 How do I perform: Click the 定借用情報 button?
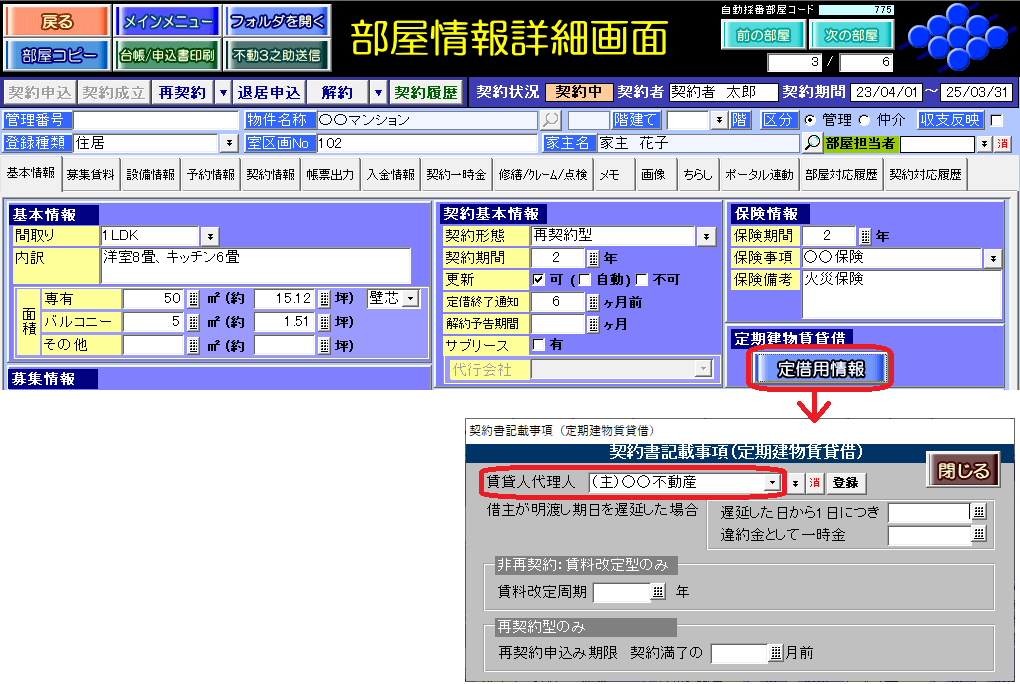click(x=820, y=368)
